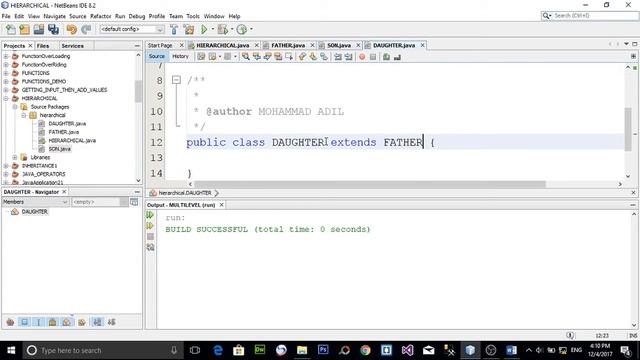The width and height of the screenshot is (640, 360).
Task: Open the Navigate menu
Action: click(54, 16)
